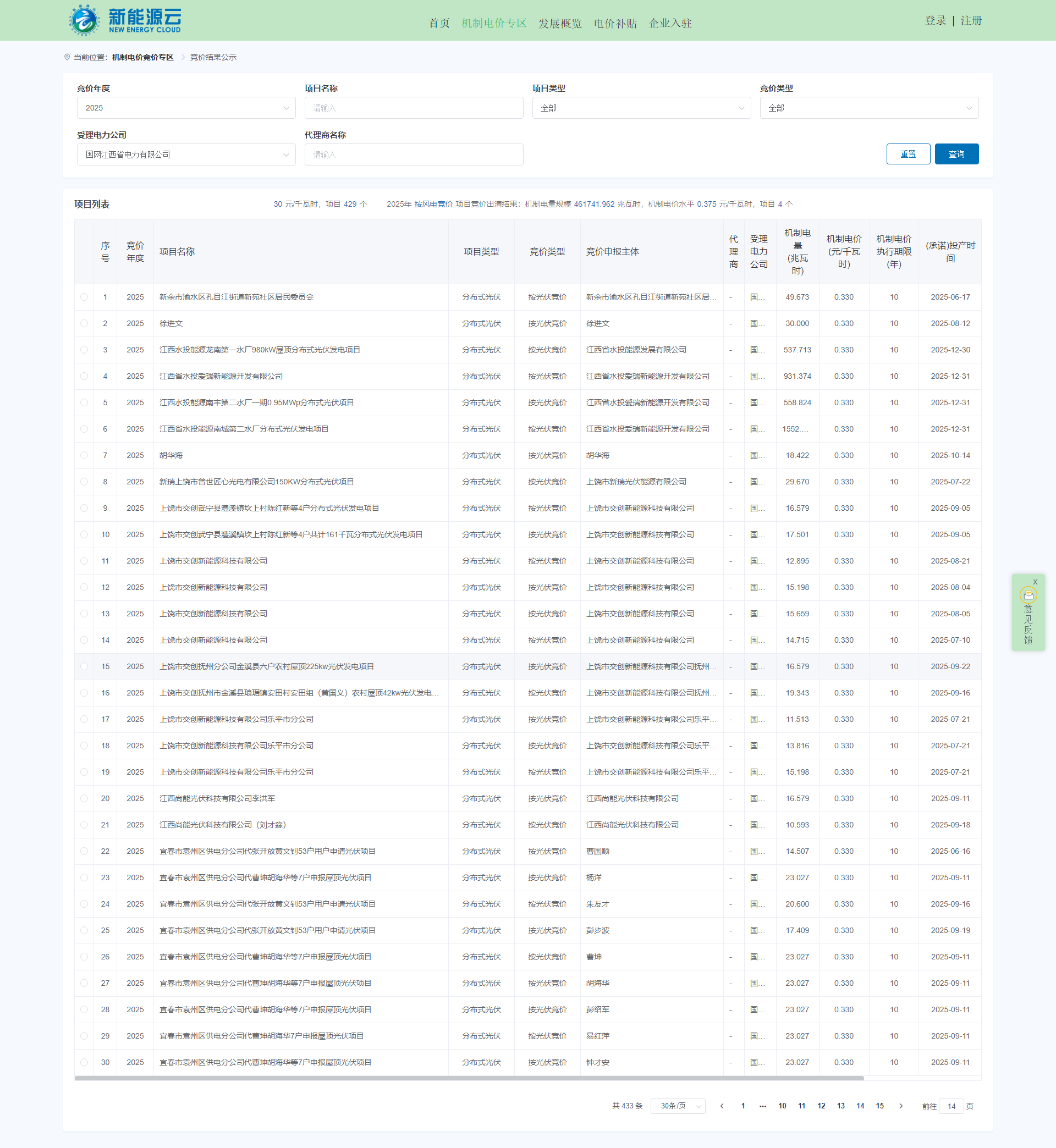Click the pagination ellipsis jump icon
The image size is (1056, 1148).
pos(762,1106)
